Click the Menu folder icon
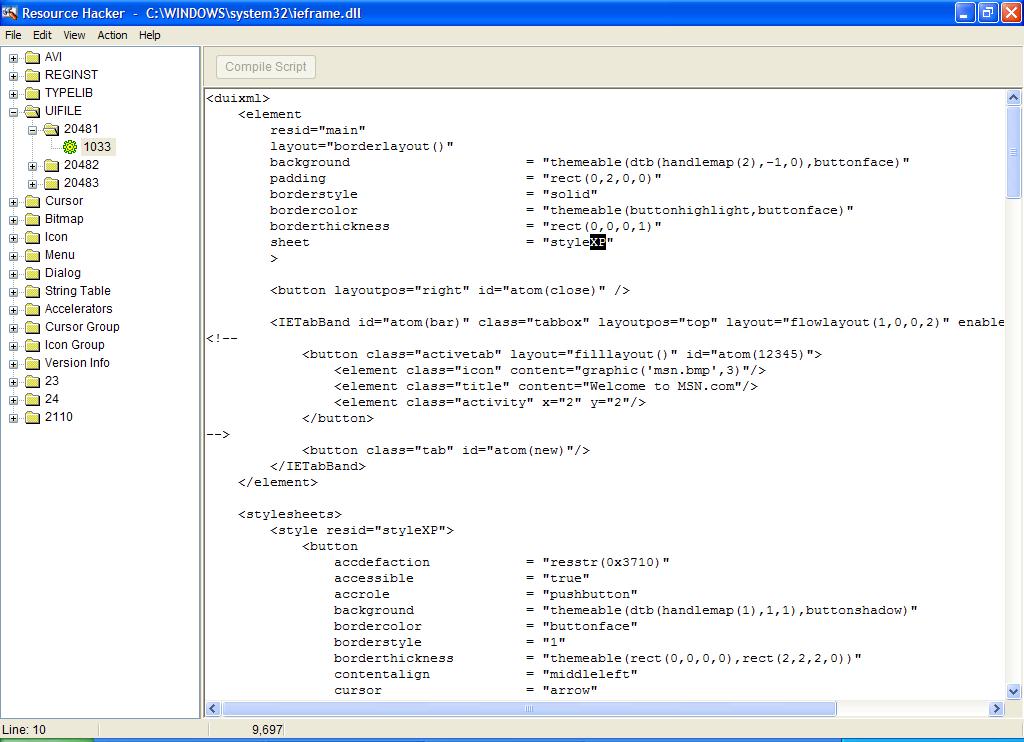Screen dimensions: 1024x742 32,255
